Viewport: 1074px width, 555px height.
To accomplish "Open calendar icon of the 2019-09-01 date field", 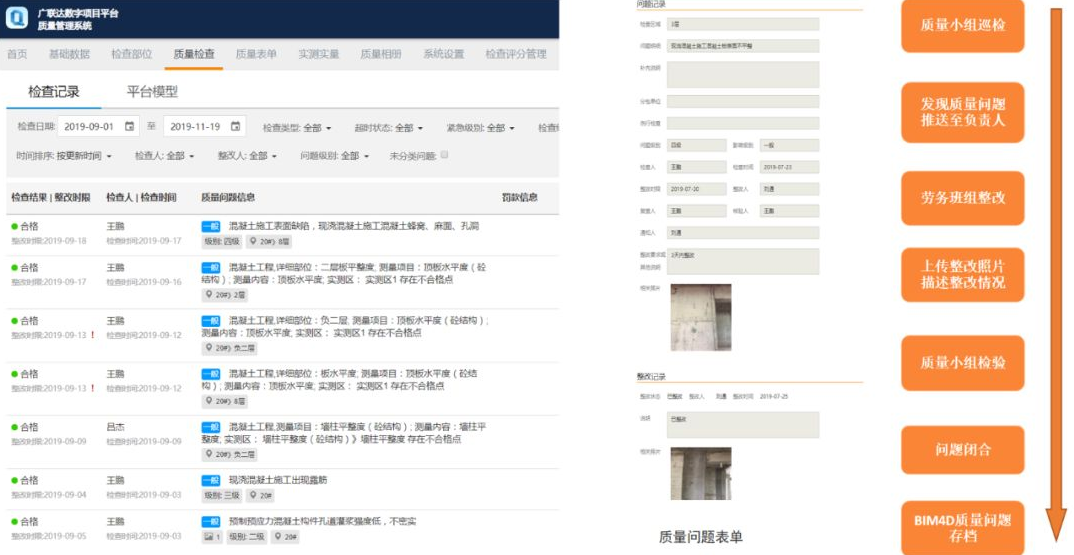I will [x=129, y=127].
